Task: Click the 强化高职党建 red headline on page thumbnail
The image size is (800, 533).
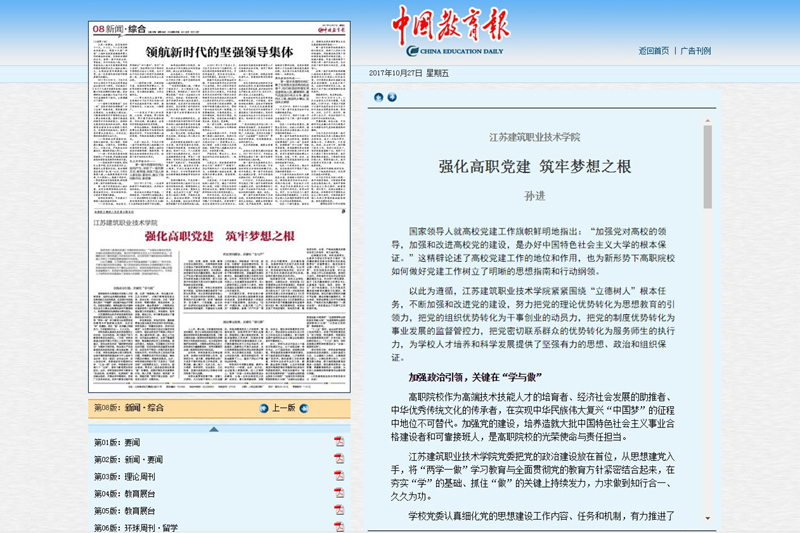Action: 219,237
